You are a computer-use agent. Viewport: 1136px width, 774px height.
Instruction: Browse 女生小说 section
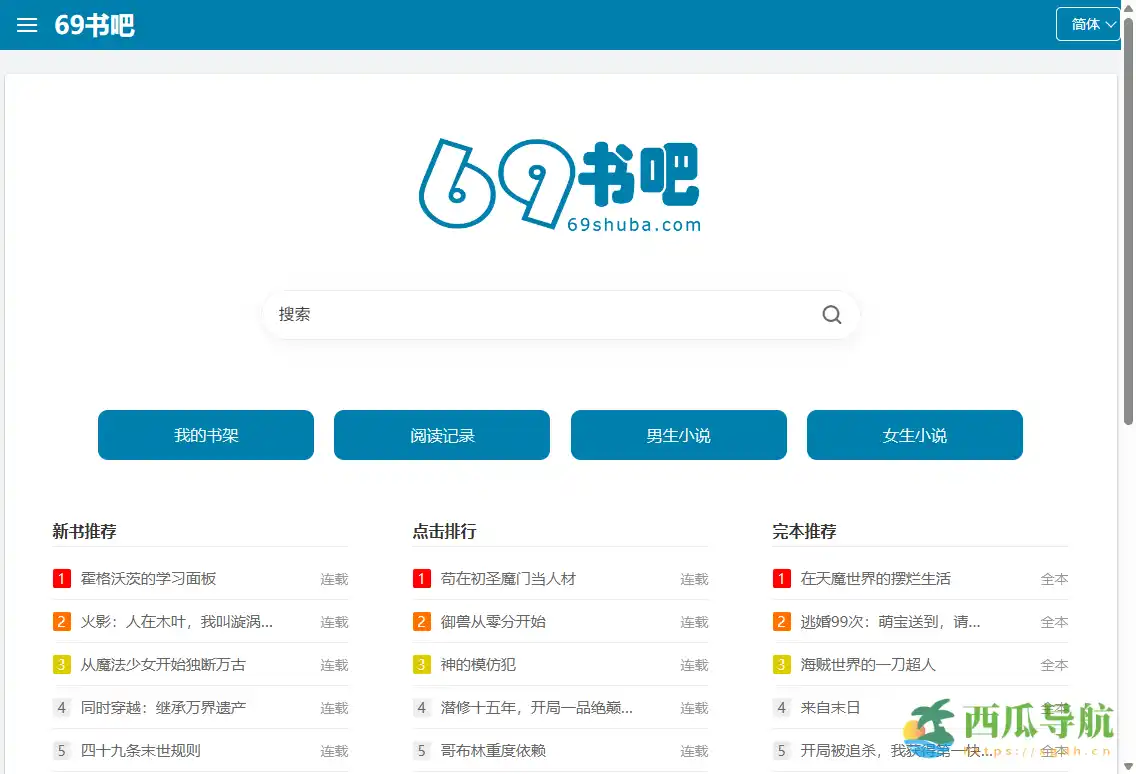coord(914,435)
